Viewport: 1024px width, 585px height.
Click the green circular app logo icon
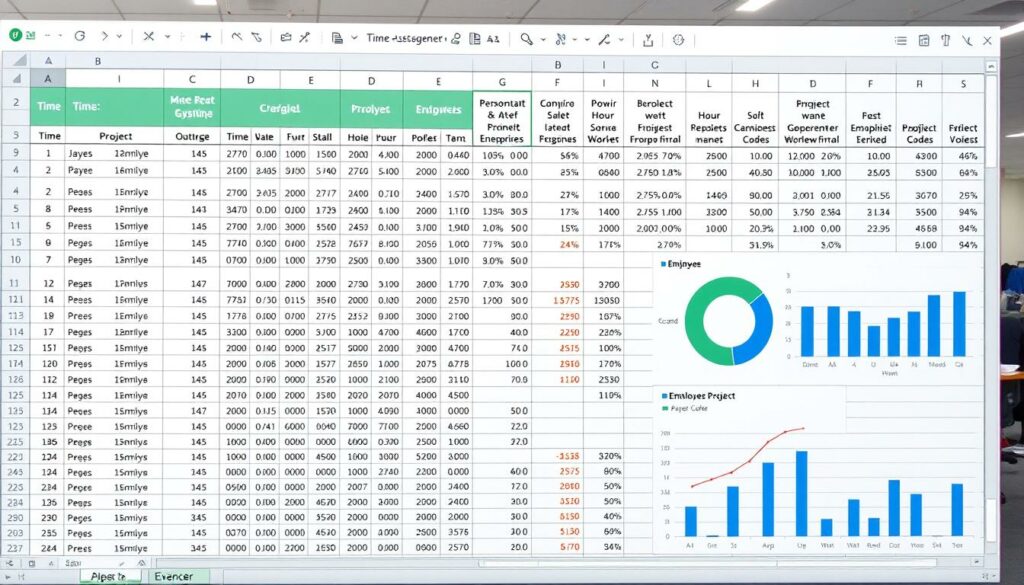click(x=16, y=36)
